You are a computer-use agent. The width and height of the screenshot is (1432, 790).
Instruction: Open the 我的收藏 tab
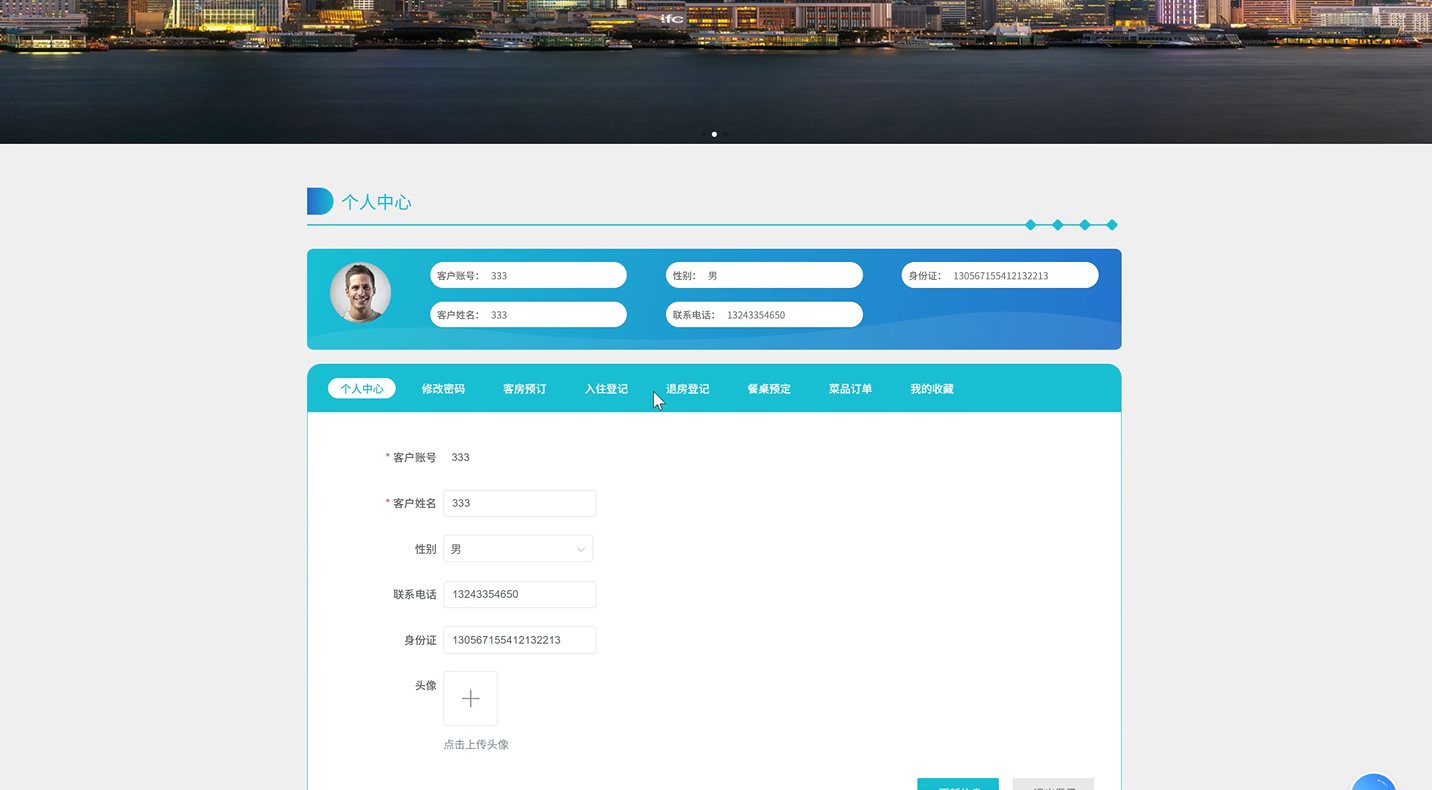(x=931, y=389)
